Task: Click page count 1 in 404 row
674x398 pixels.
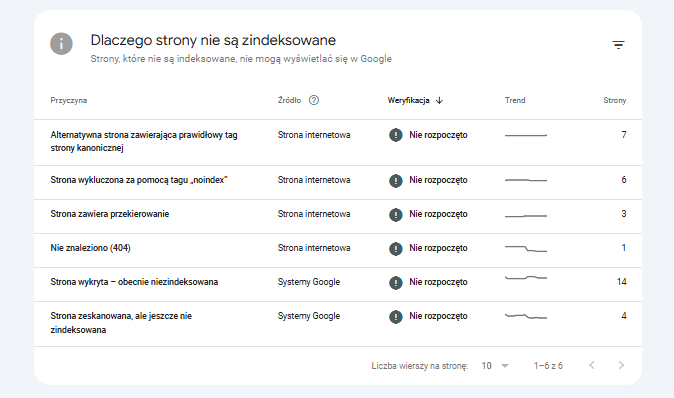Action: (624, 248)
